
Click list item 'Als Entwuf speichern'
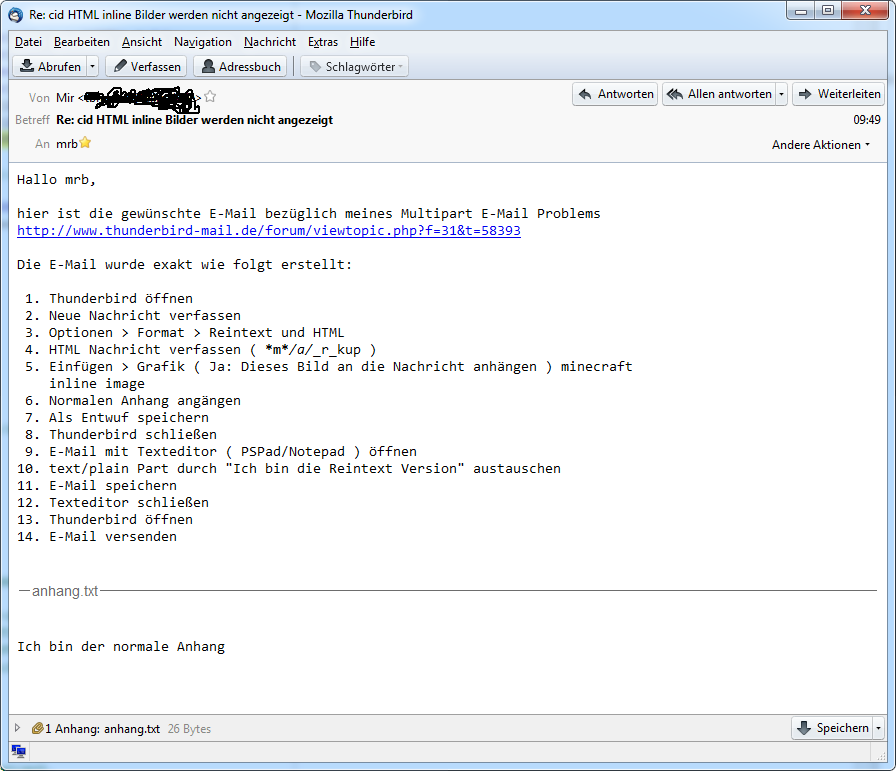coord(129,418)
